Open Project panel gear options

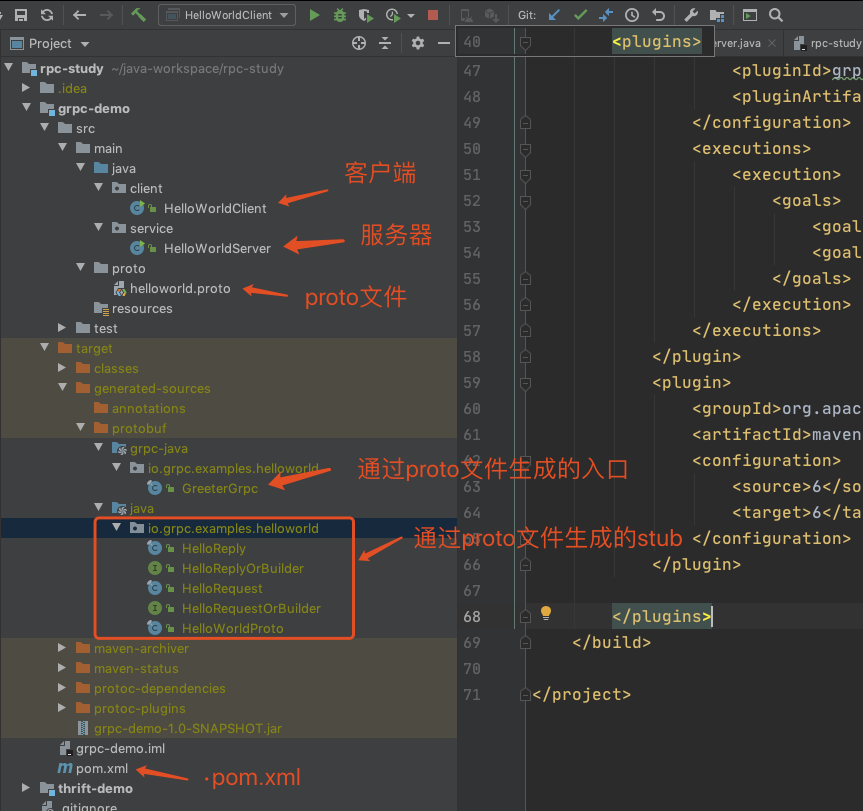(x=418, y=43)
